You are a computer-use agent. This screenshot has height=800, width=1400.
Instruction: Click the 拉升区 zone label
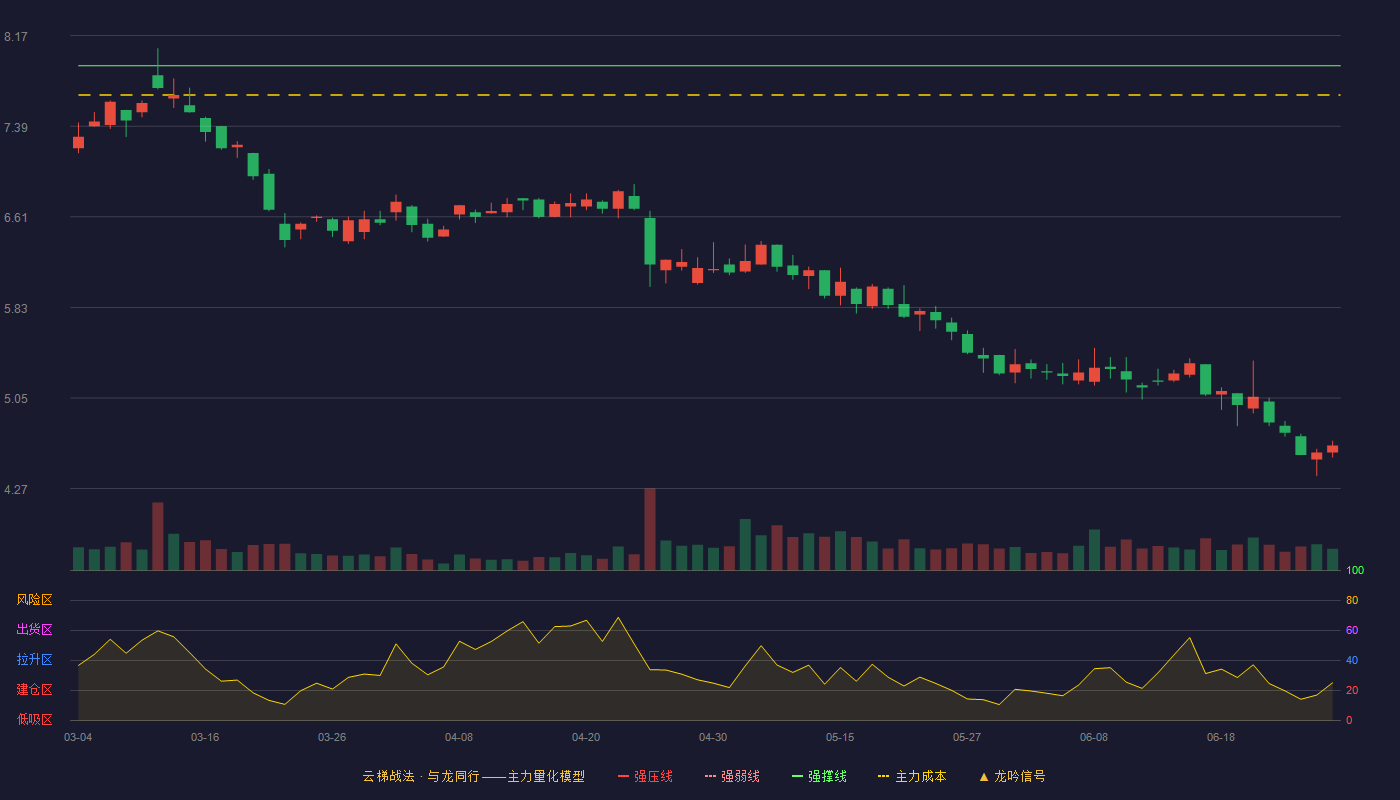(34, 660)
